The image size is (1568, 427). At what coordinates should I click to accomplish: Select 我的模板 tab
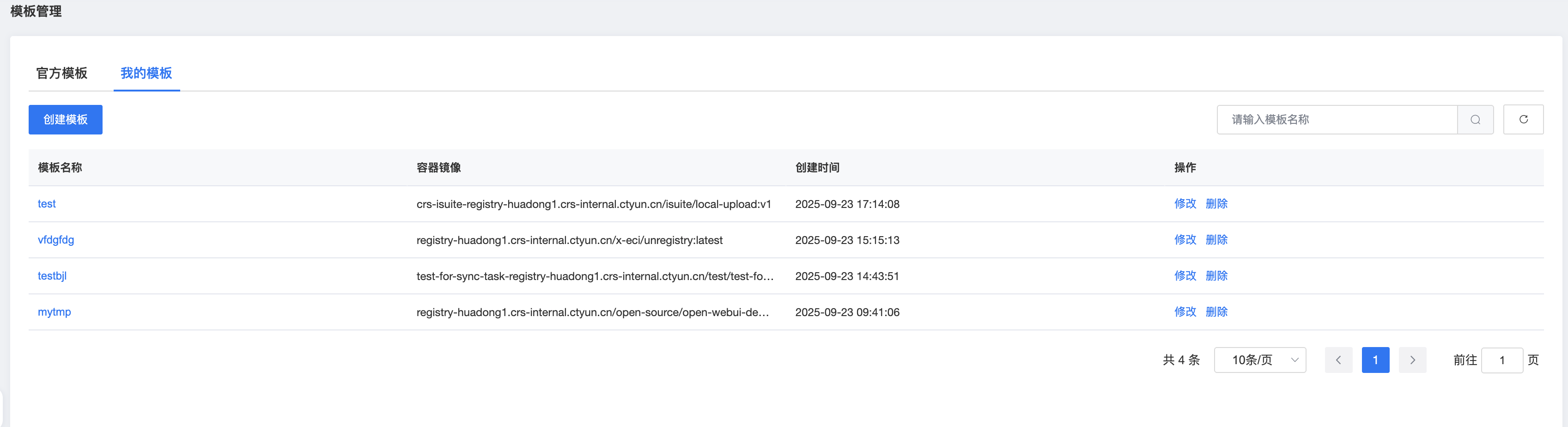[146, 73]
